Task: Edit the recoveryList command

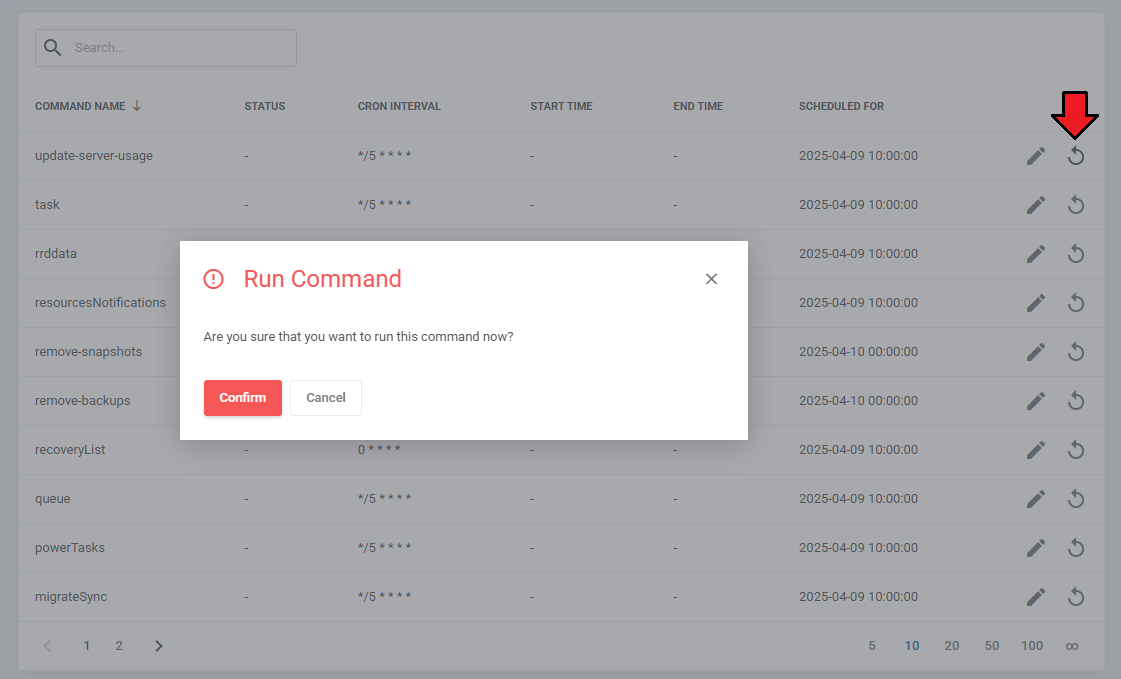Action: [x=1036, y=450]
